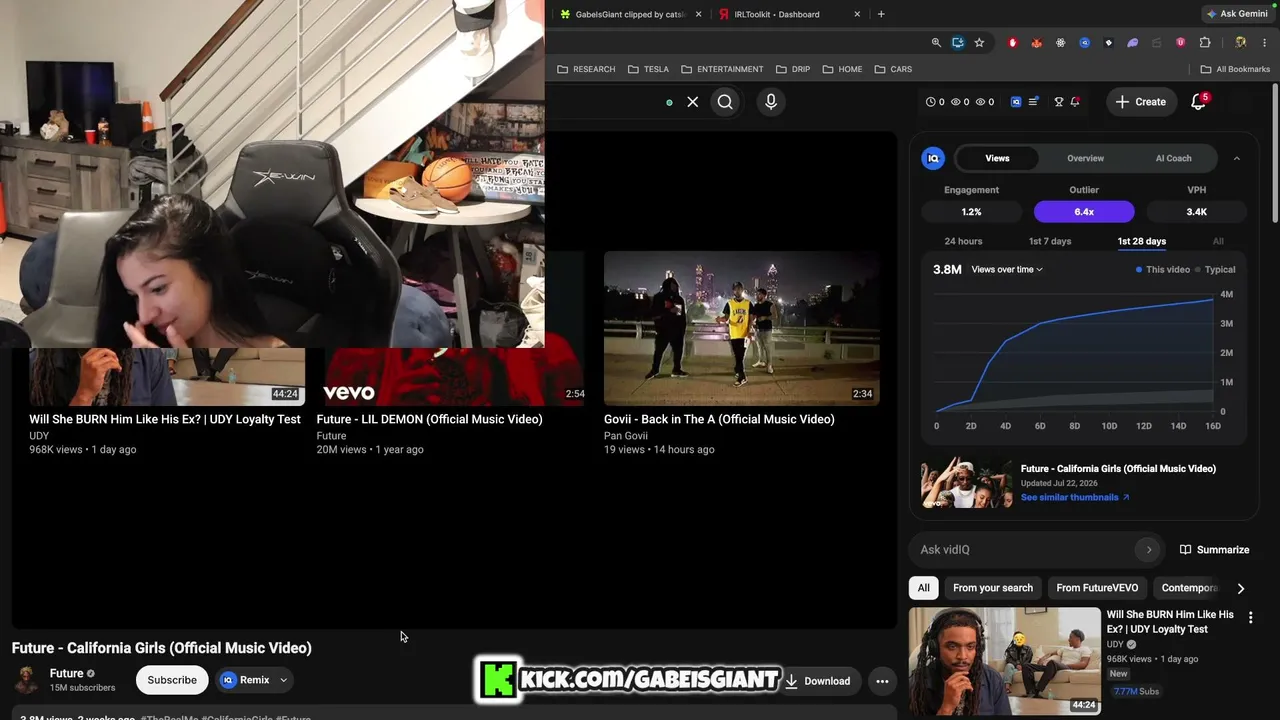Bookmark this page with the star icon

point(979,43)
